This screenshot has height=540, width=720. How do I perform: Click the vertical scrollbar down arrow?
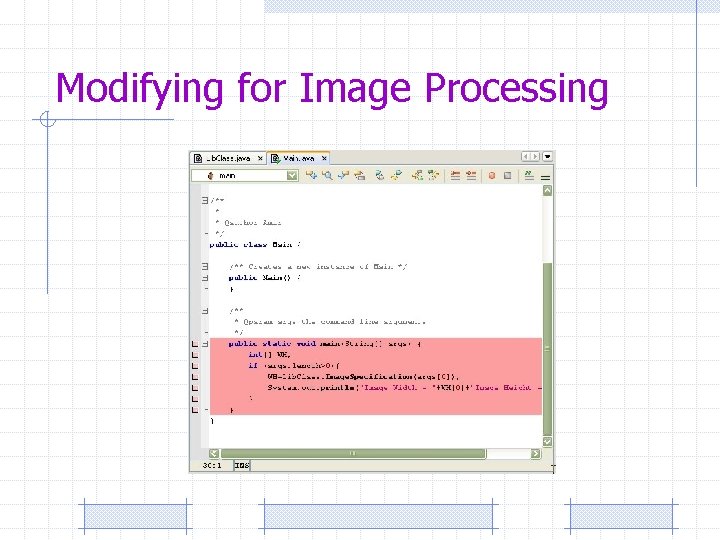(x=547, y=441)
